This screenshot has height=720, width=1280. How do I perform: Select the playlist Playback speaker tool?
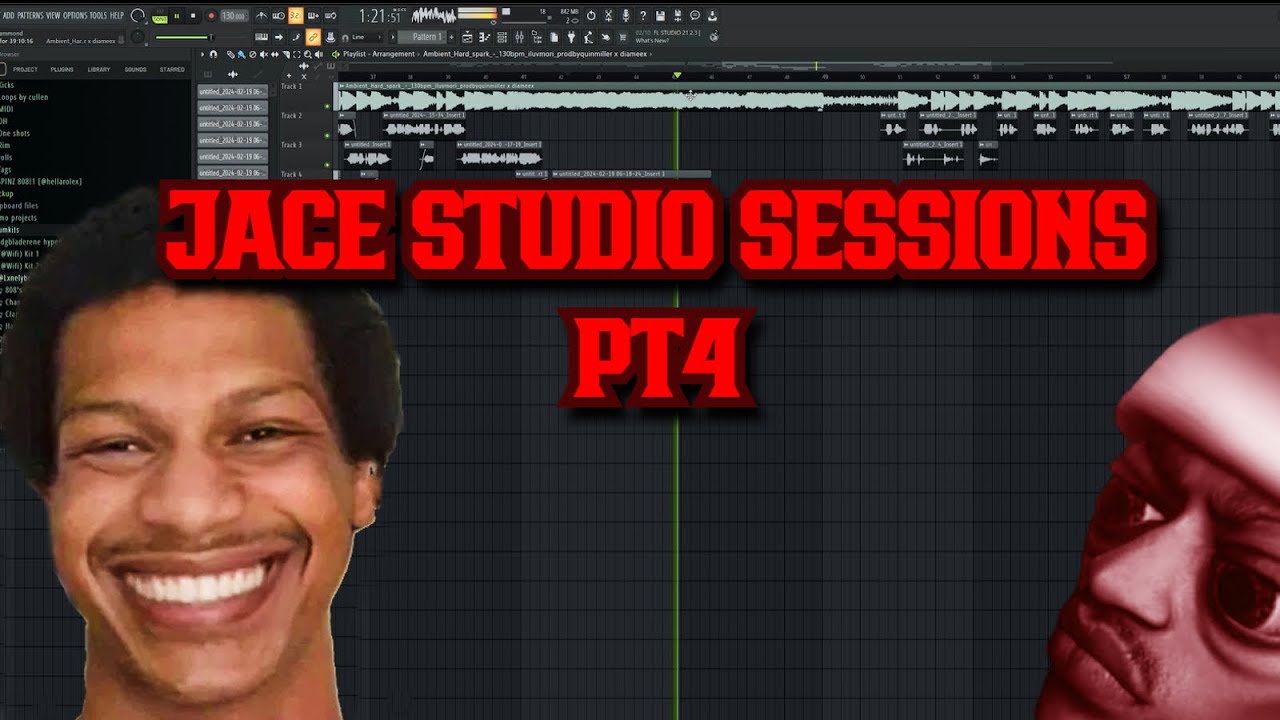[x=318, y=54]
